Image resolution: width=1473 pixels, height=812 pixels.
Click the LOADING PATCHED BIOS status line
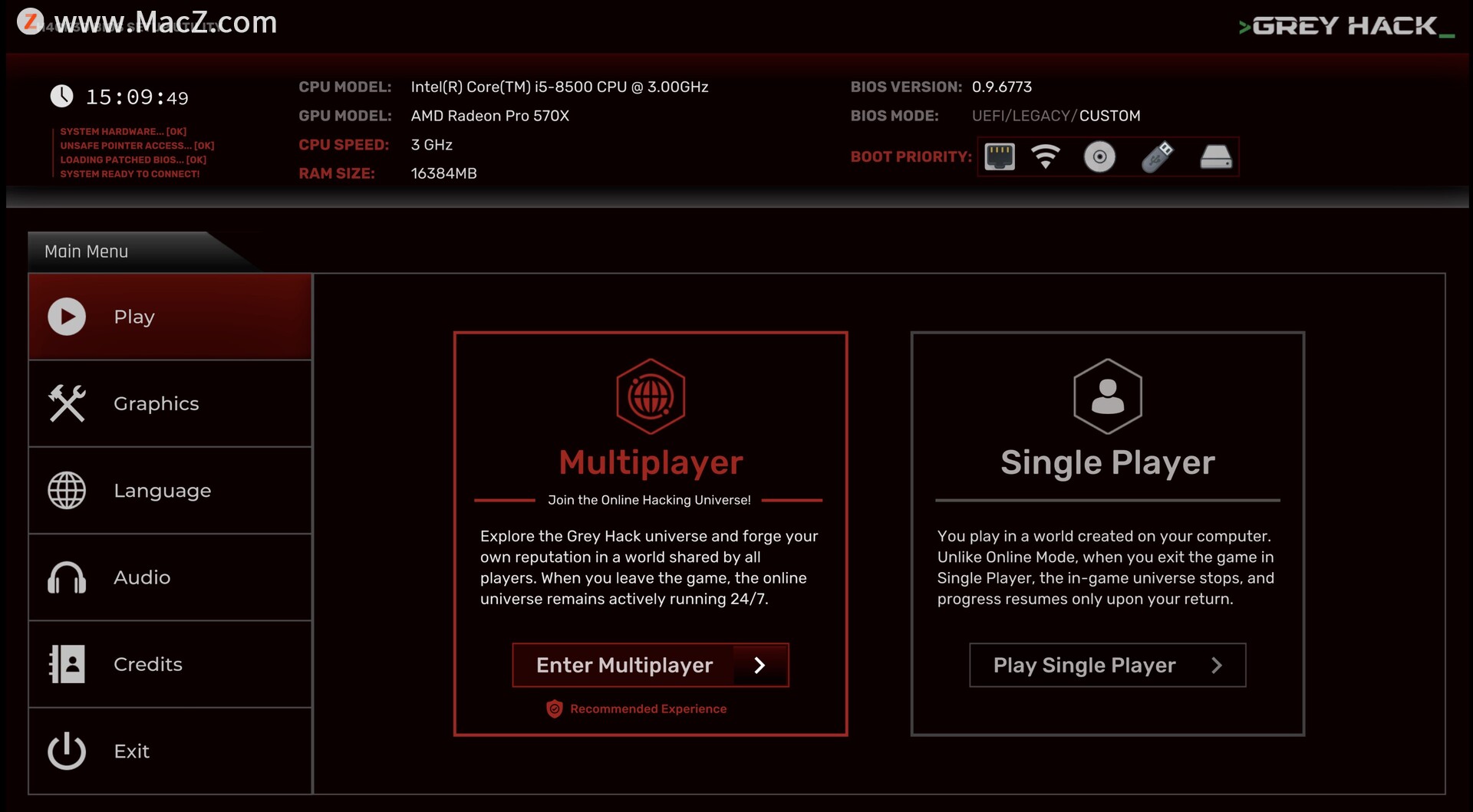pyautogui.click(x=133, y=160)
